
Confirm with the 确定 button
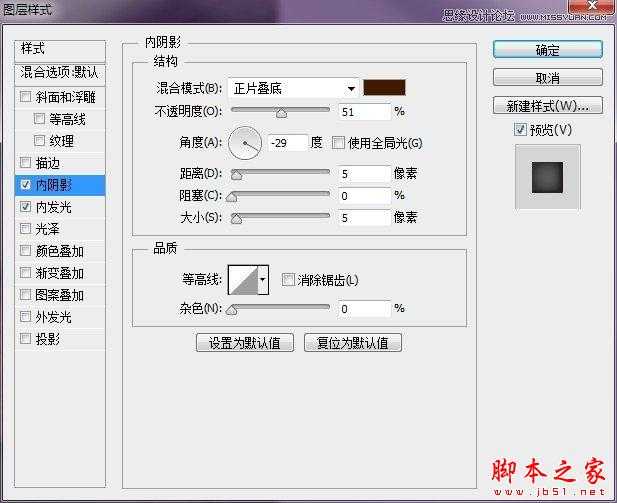(x=548, y=50)
